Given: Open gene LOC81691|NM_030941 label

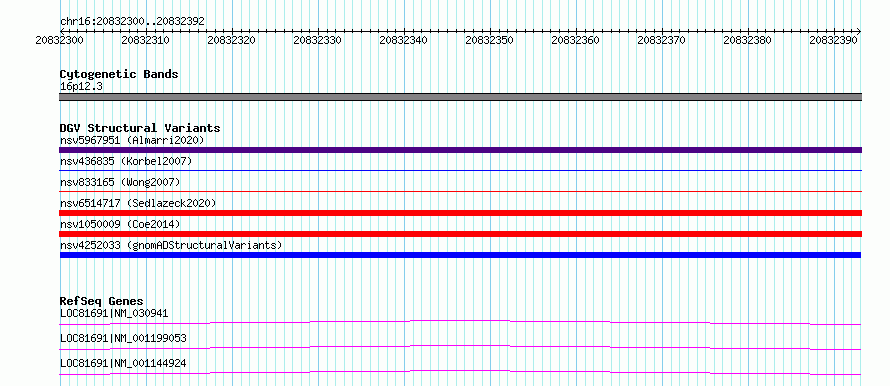Looking at the screenshot, I should (114, 313).
